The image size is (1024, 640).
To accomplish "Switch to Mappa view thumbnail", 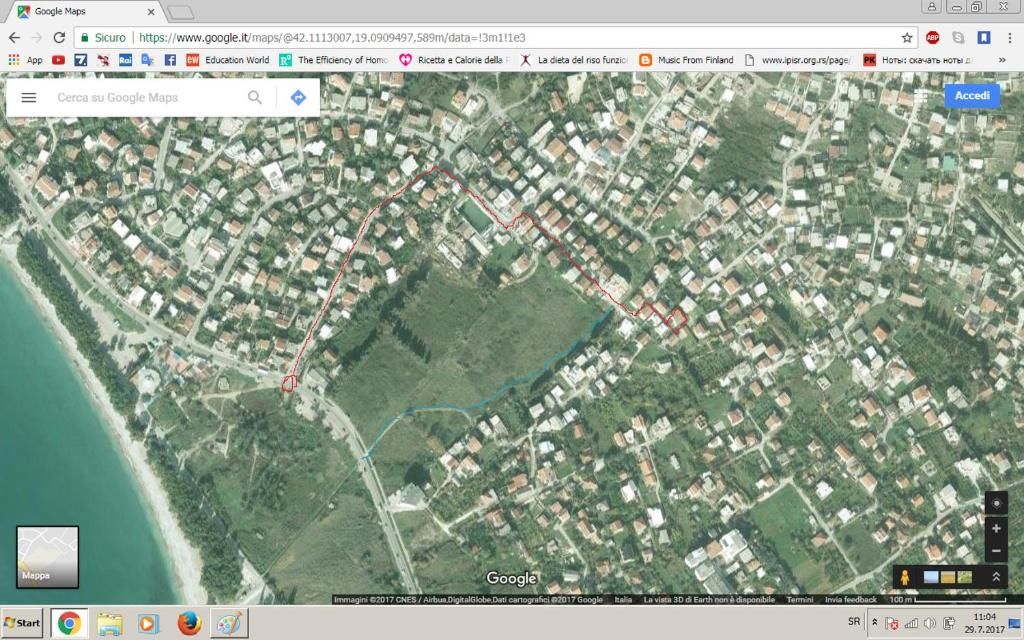I will coord(47,557).
